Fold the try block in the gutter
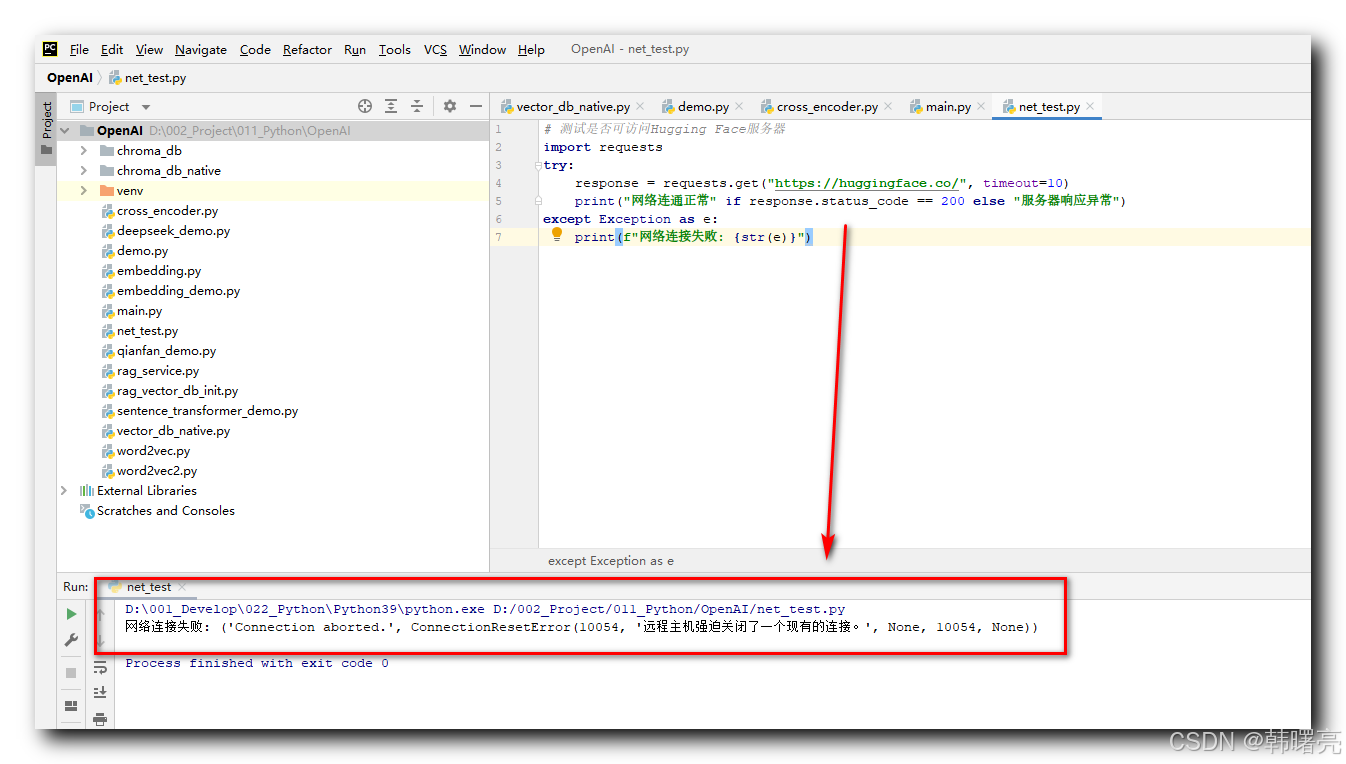The width and height of the screenshot is (1346, 764). point(538,165)
